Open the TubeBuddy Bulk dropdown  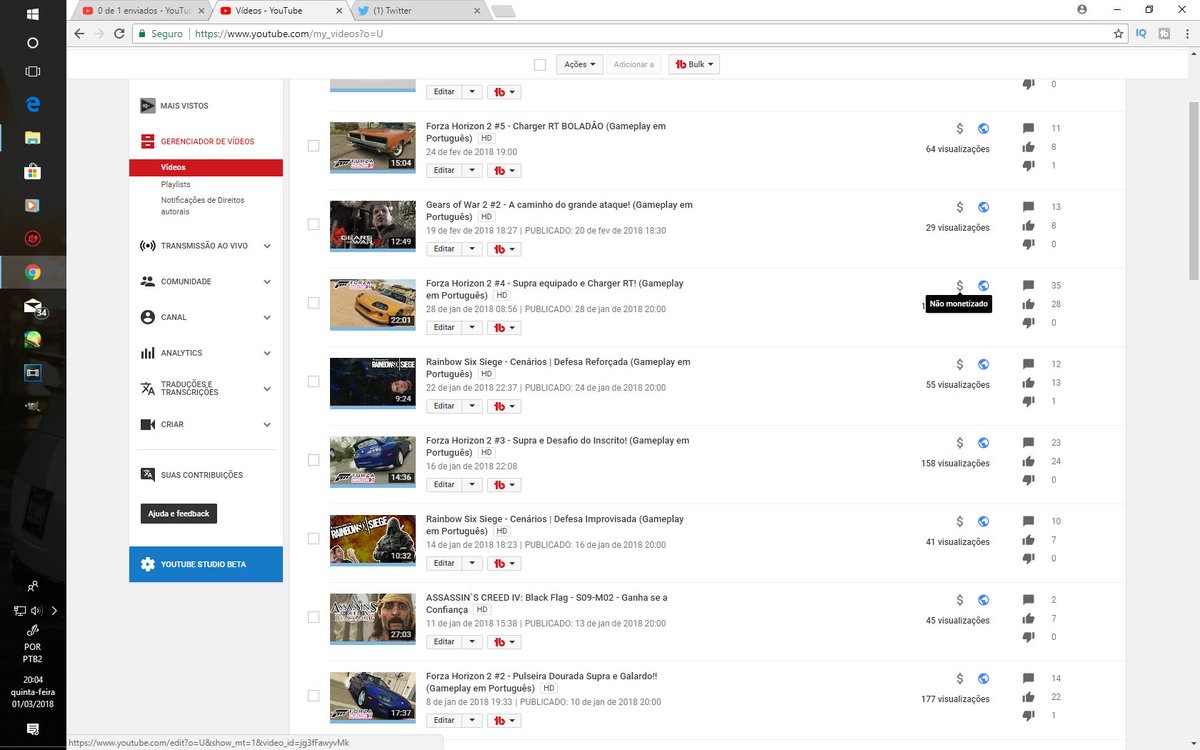(x=694, y=64)
